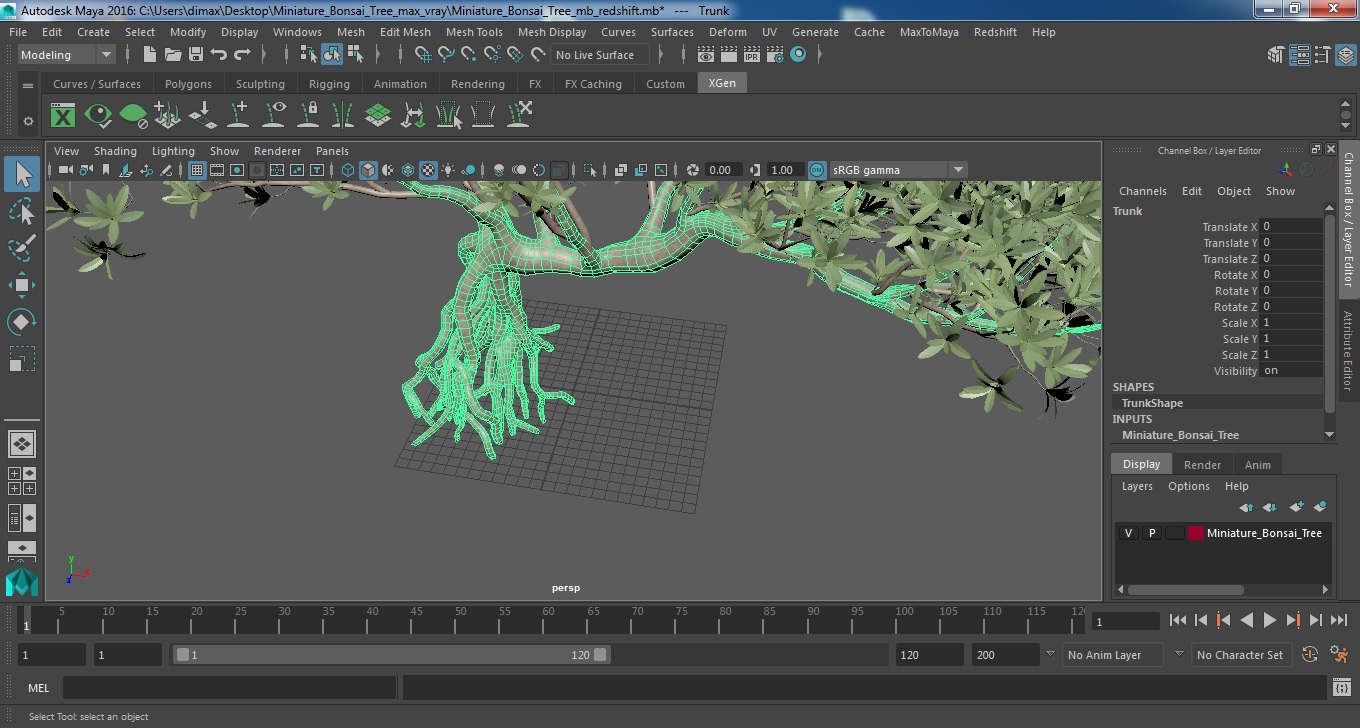Open the layer editor Options menu

1189,486
